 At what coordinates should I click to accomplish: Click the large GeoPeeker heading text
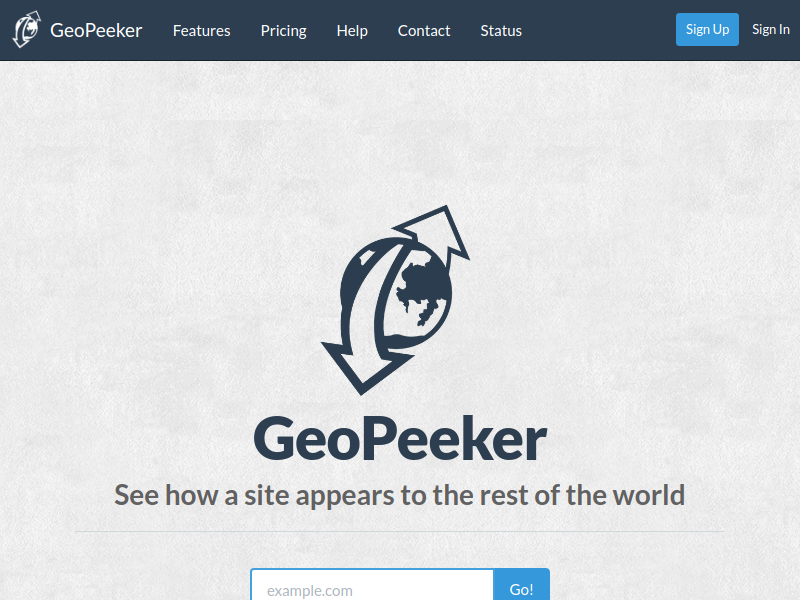pos(400,439)
